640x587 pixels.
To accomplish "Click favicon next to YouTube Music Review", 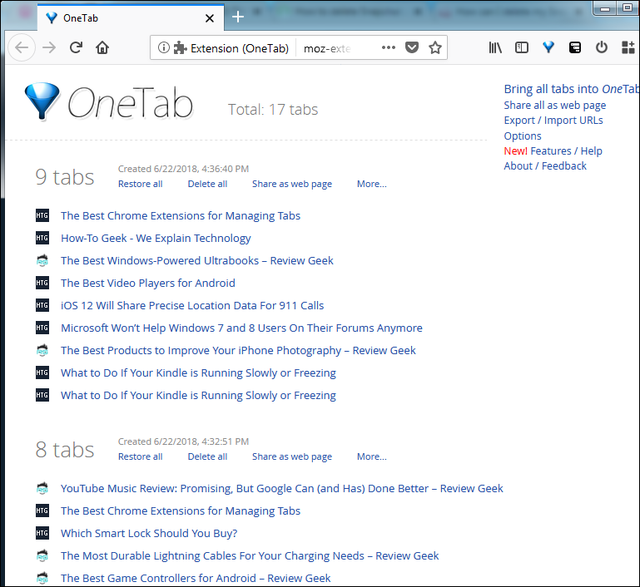I will (x=42, y=488).
